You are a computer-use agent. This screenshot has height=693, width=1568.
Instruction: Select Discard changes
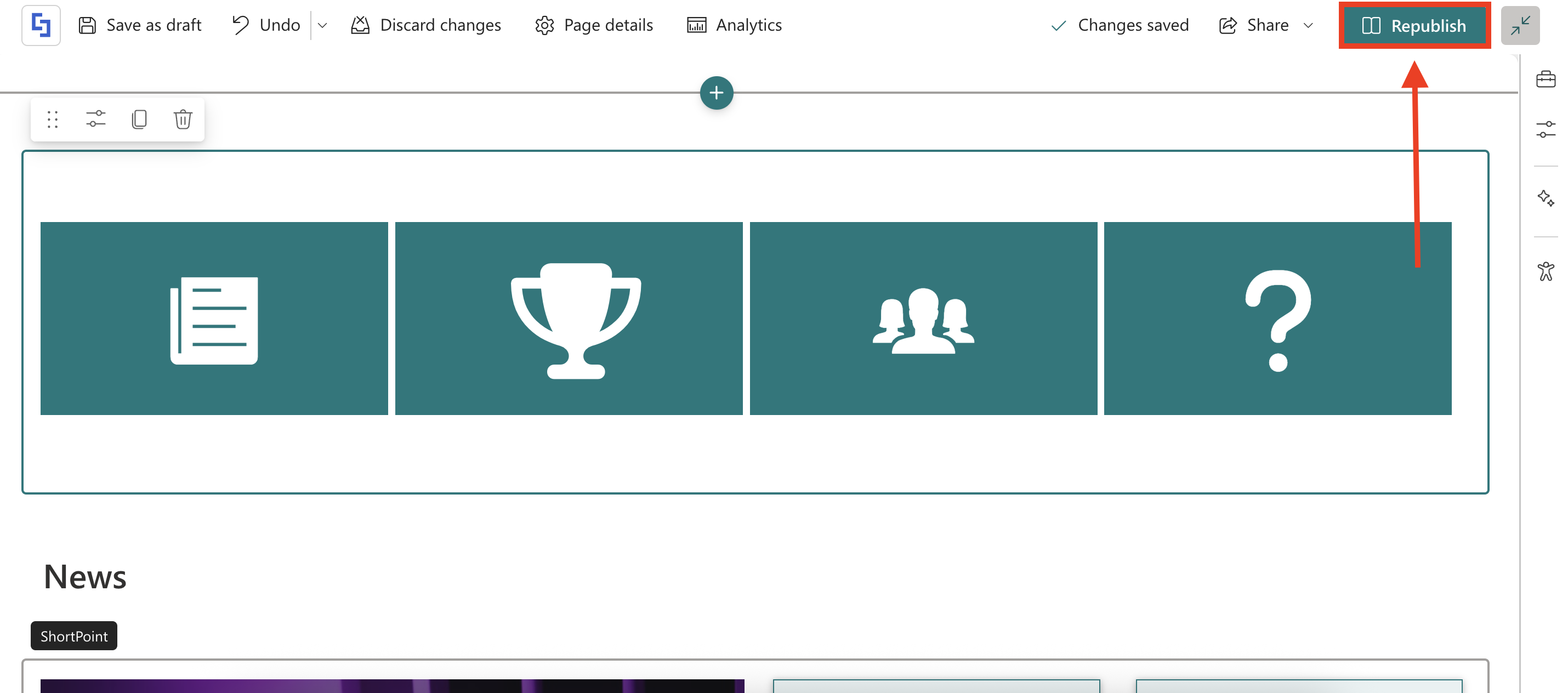[426, 25]
